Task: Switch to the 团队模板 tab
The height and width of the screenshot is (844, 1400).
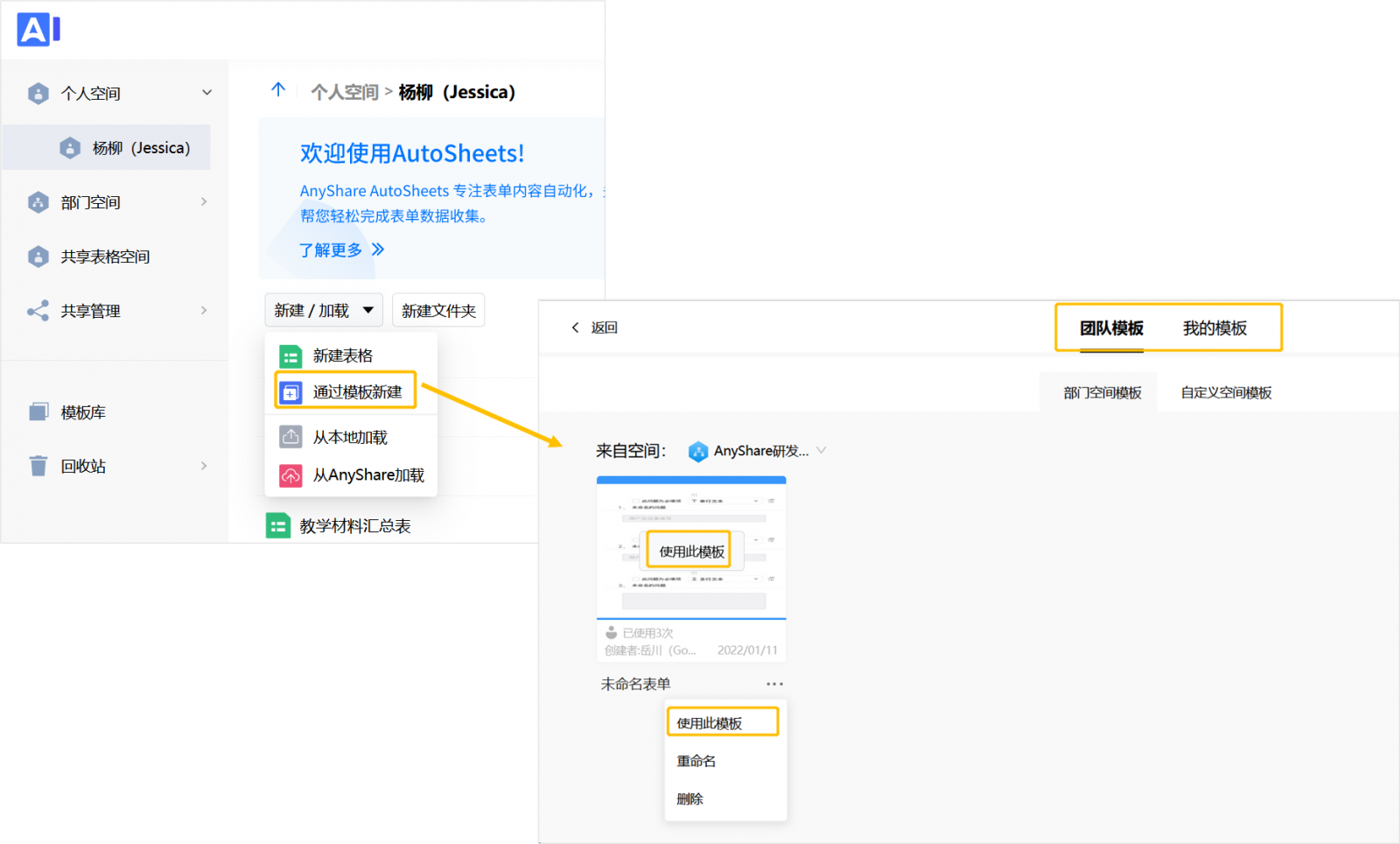Action: [1111, 328]
